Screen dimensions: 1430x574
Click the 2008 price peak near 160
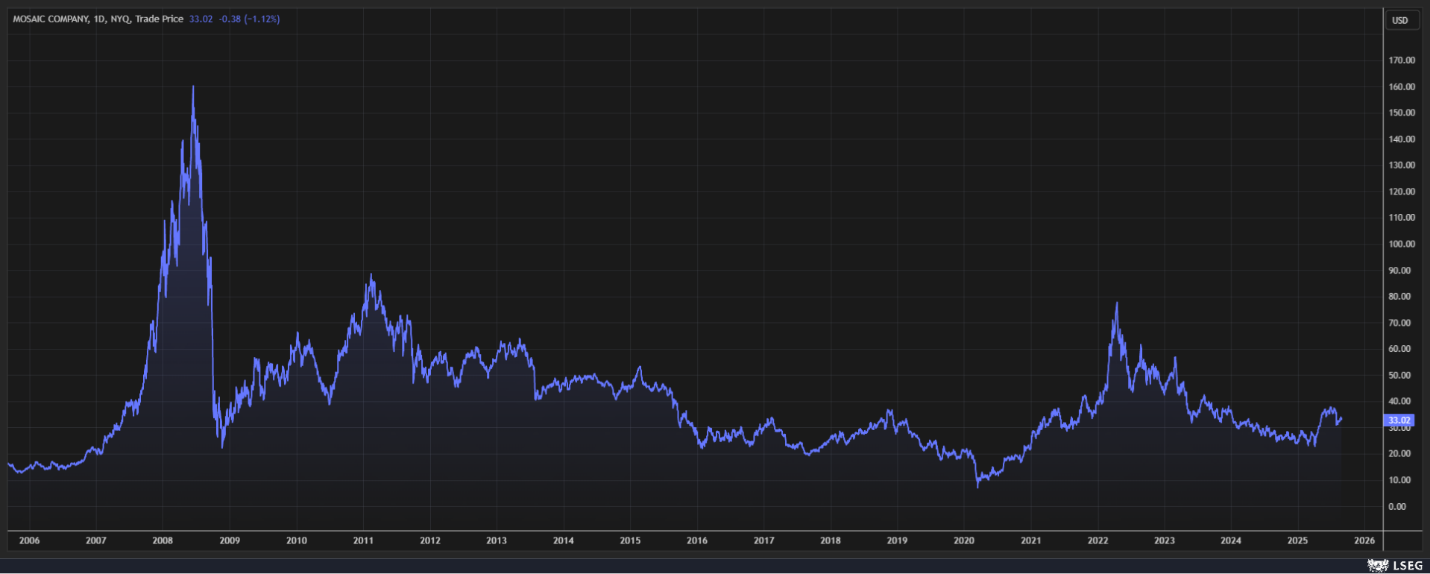point(193,87)
